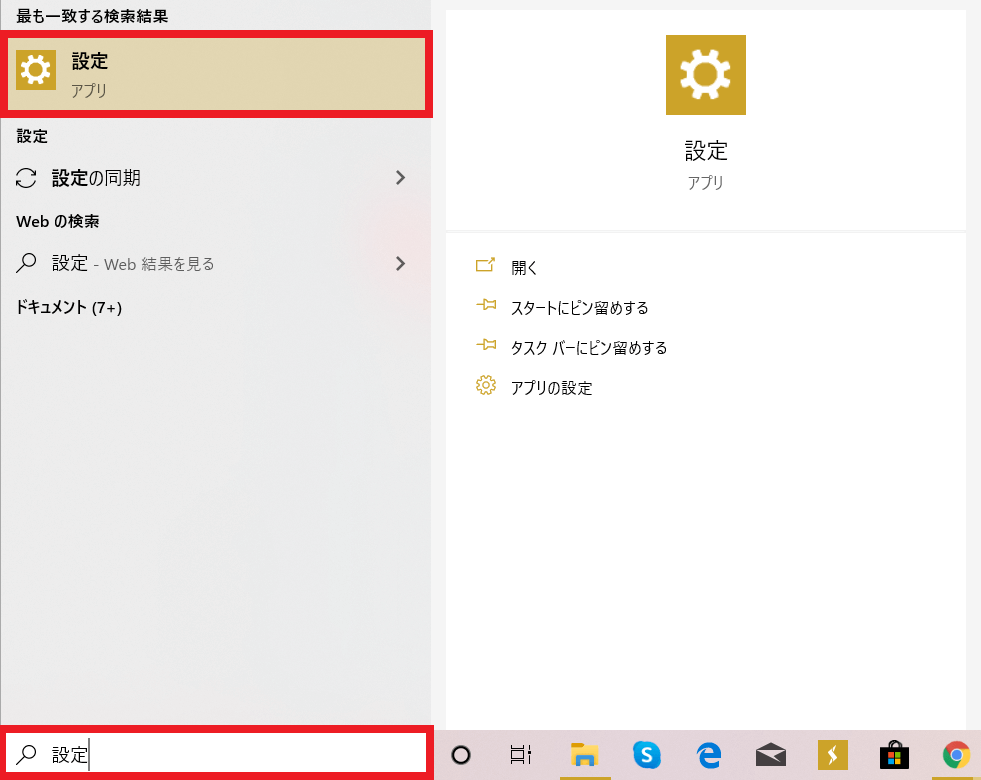Launch File Explorer from the taskbar
The height and width of the screenshot is (780, 981).
(x=584, y=755)
